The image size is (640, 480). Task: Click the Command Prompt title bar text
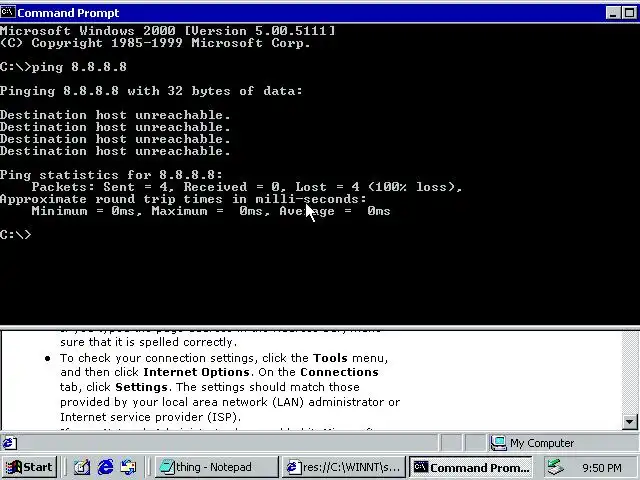click(68, 13)
